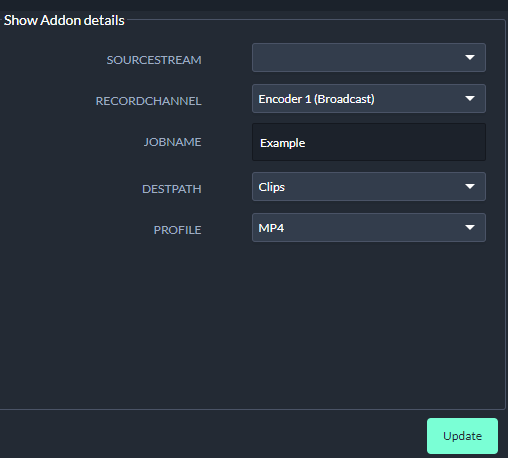Click the Update button

tap(462, 436)
